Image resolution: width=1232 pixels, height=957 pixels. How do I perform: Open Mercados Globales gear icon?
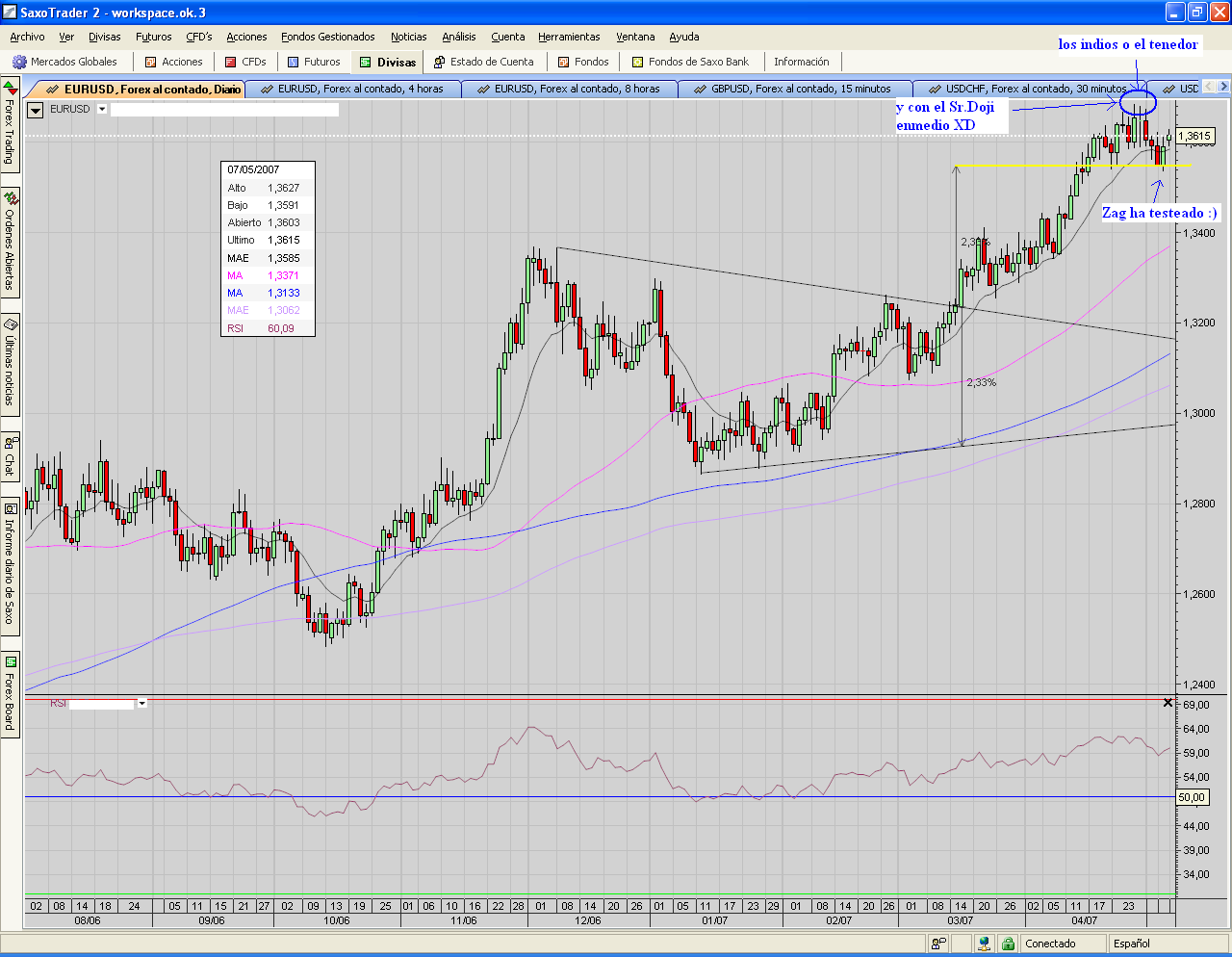(x=19, y=62)
